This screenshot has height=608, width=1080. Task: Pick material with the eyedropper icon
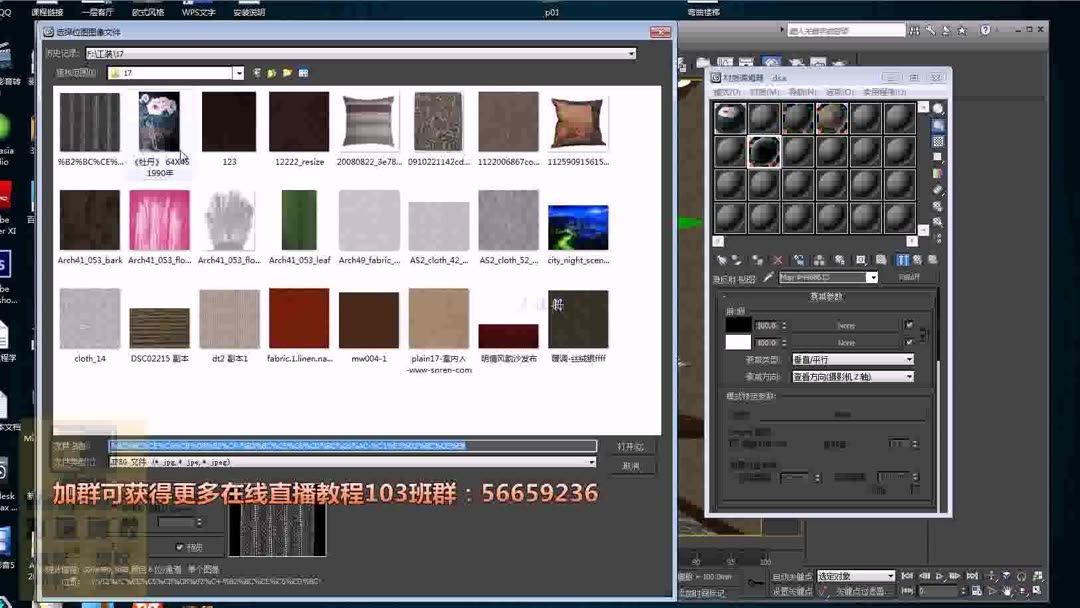(x=767, y=277)
